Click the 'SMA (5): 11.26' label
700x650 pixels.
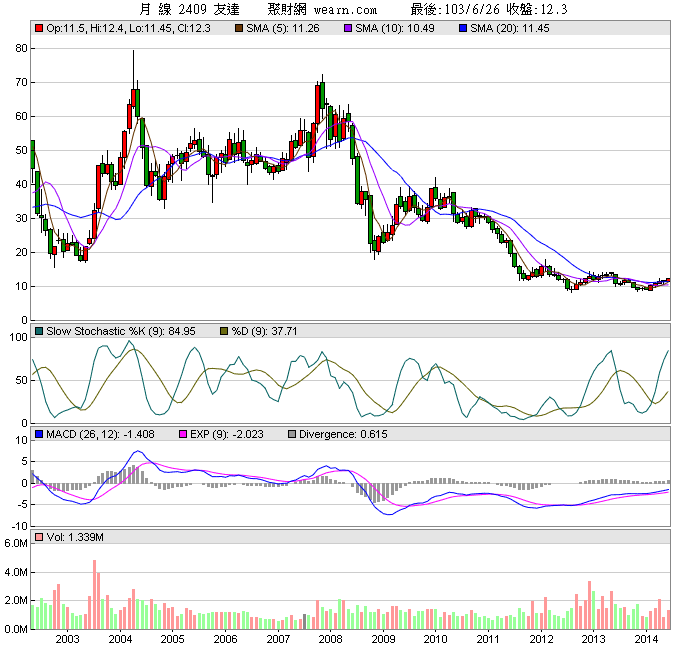tap(283, 28)
